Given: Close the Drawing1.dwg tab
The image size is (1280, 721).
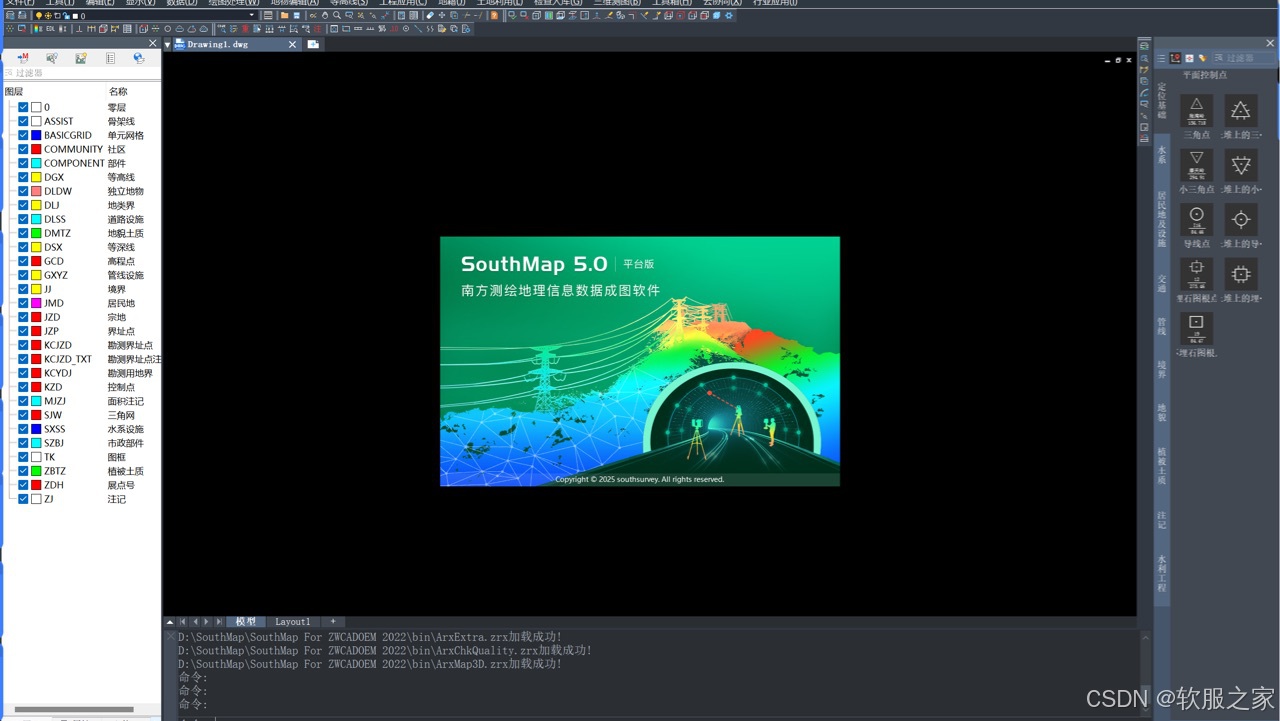Looking at the screenshot, I should tap(292, 45).
